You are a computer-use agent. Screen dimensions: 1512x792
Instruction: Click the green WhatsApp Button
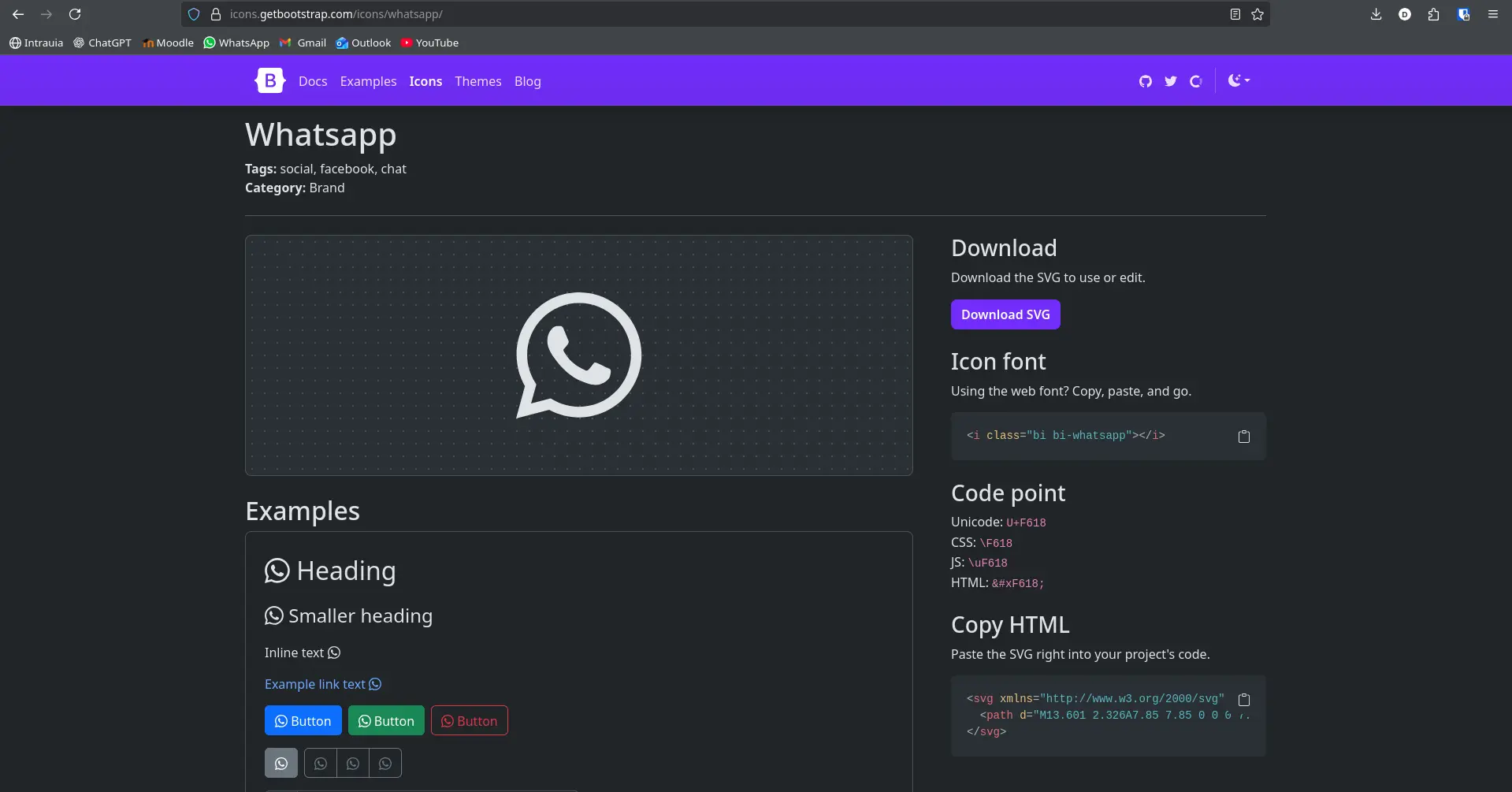(386, 719)
